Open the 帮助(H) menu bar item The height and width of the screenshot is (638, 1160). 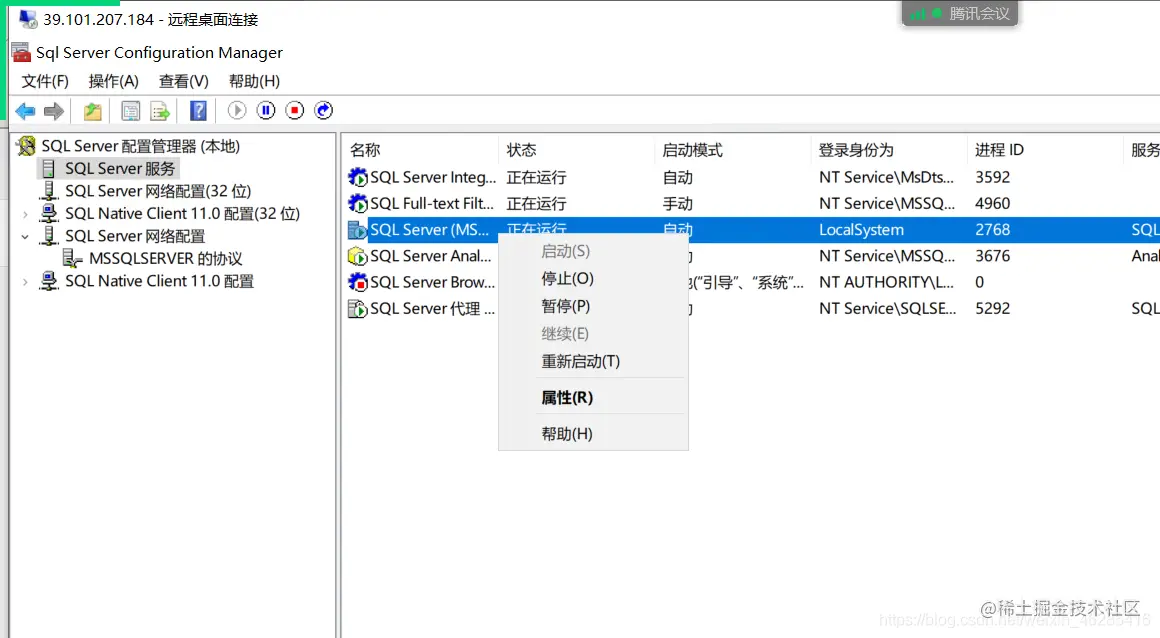pyautogui.click(x=254, y=81)
